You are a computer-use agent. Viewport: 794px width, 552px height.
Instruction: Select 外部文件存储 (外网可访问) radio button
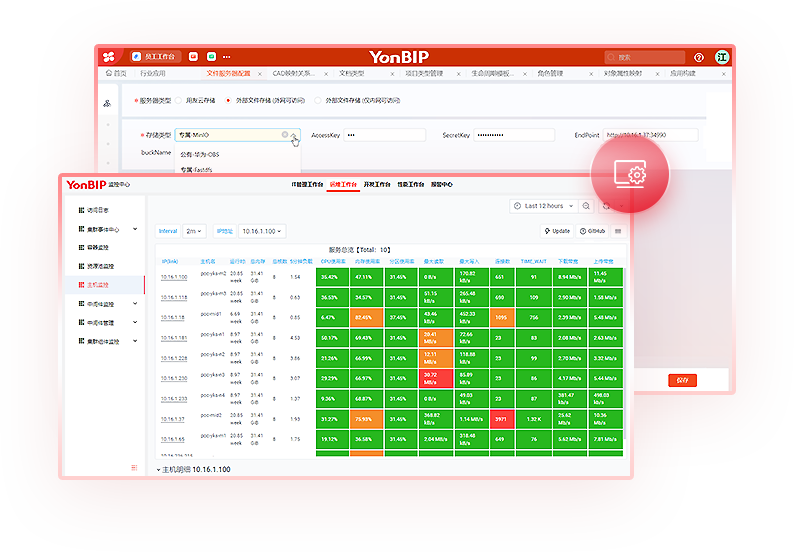click(x=227, y=101)
